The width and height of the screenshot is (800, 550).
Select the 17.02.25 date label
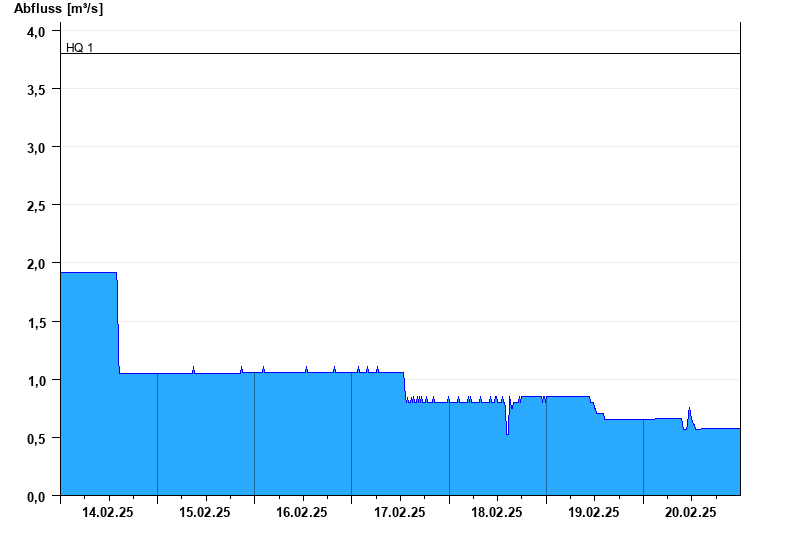[x=399, y=512]
